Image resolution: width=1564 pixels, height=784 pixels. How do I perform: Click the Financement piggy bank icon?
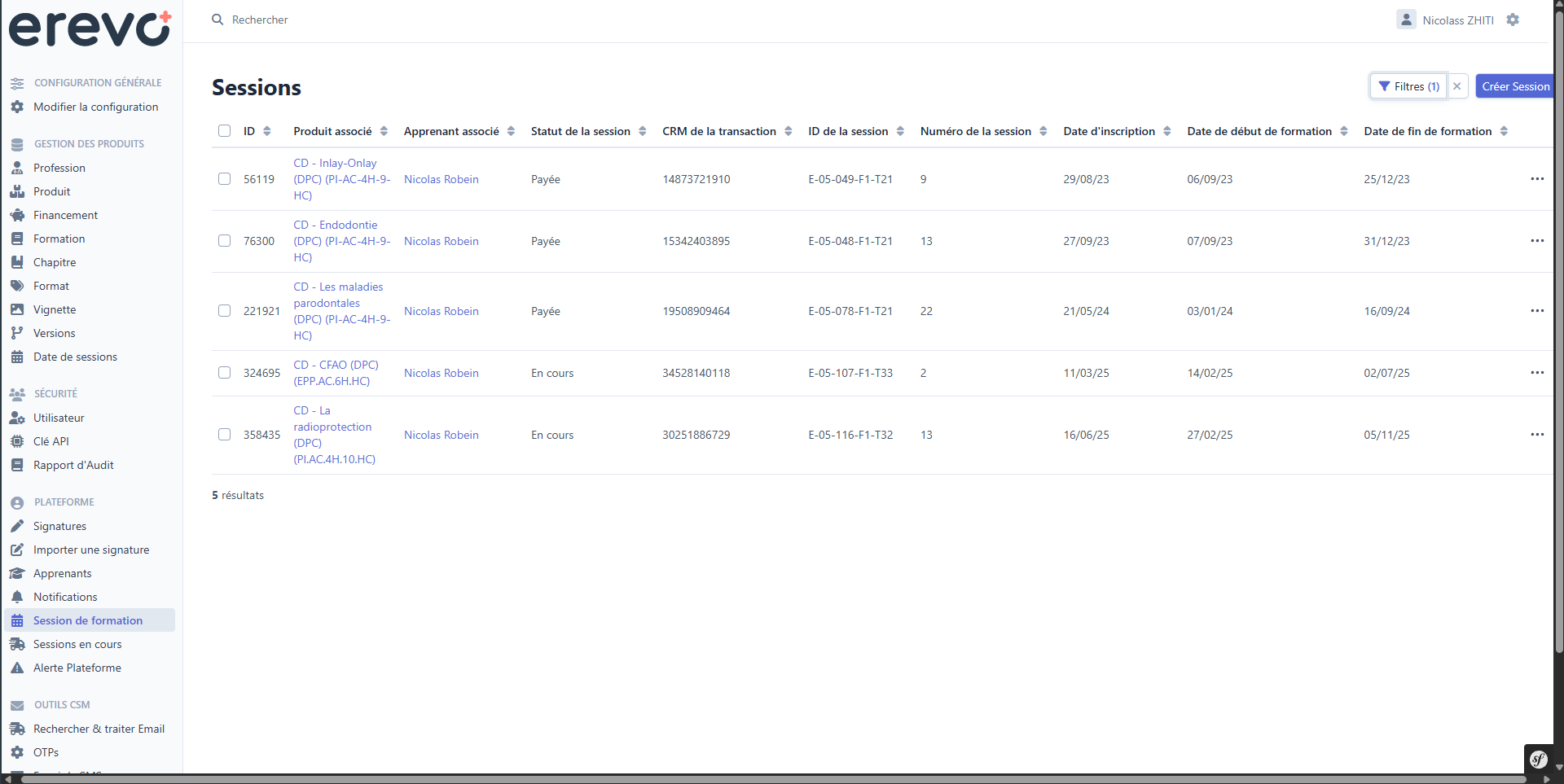(17, 215)
